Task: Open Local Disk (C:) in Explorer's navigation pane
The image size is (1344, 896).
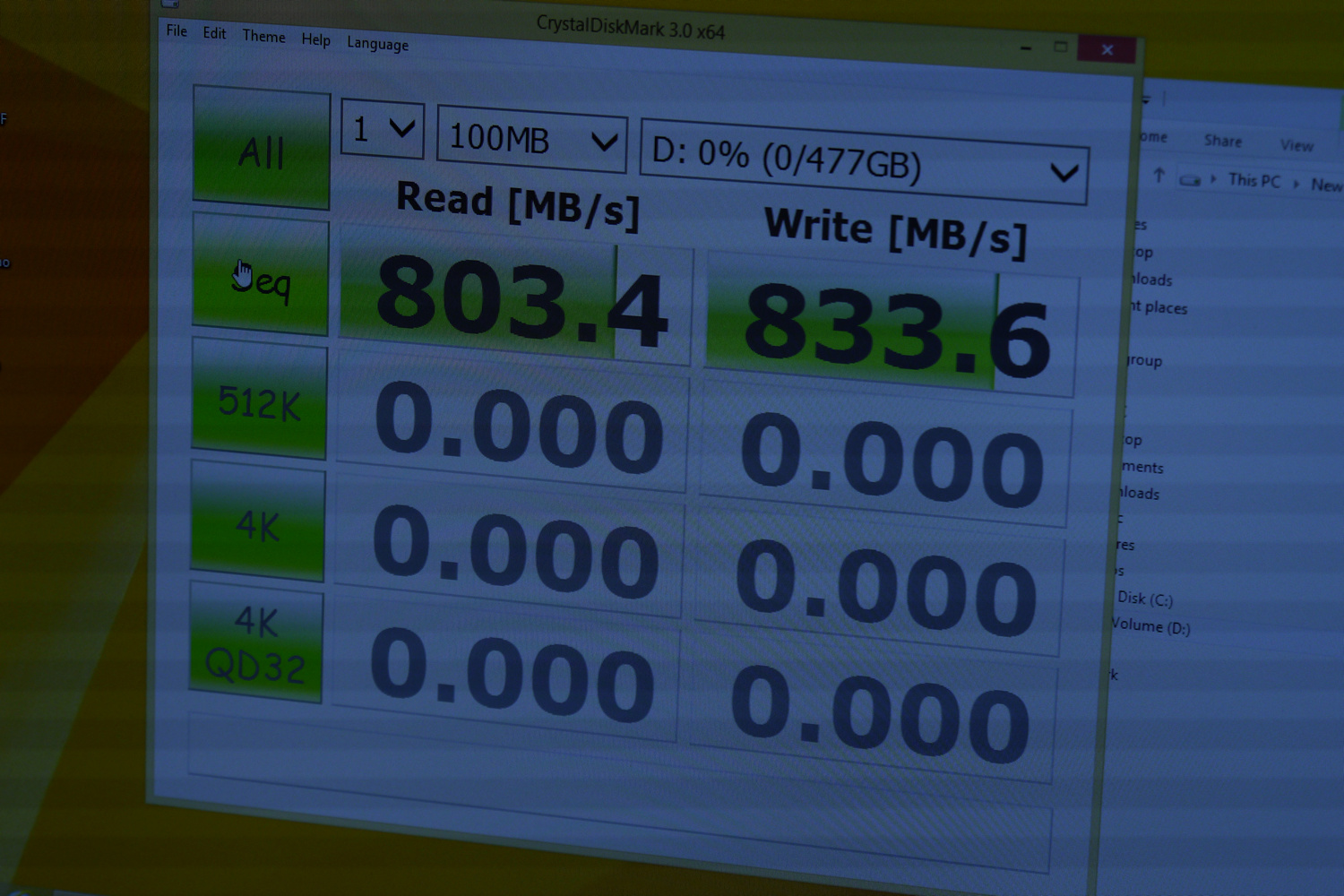Action: [1145, 599]
